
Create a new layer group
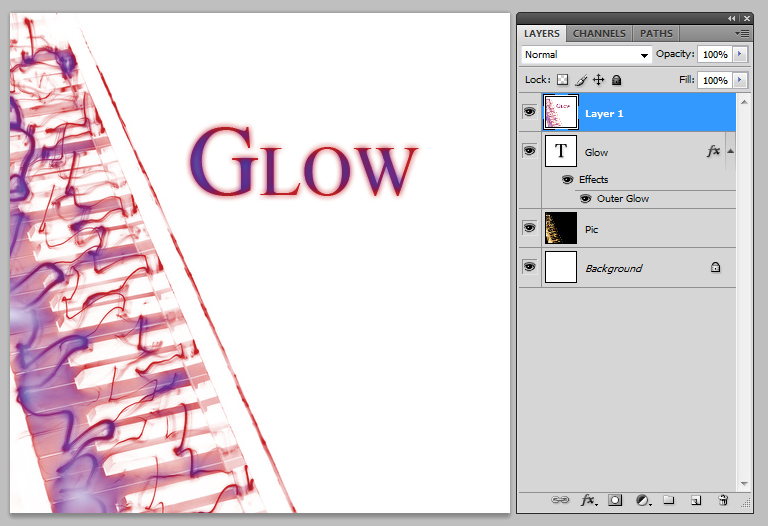coord(670,499)
